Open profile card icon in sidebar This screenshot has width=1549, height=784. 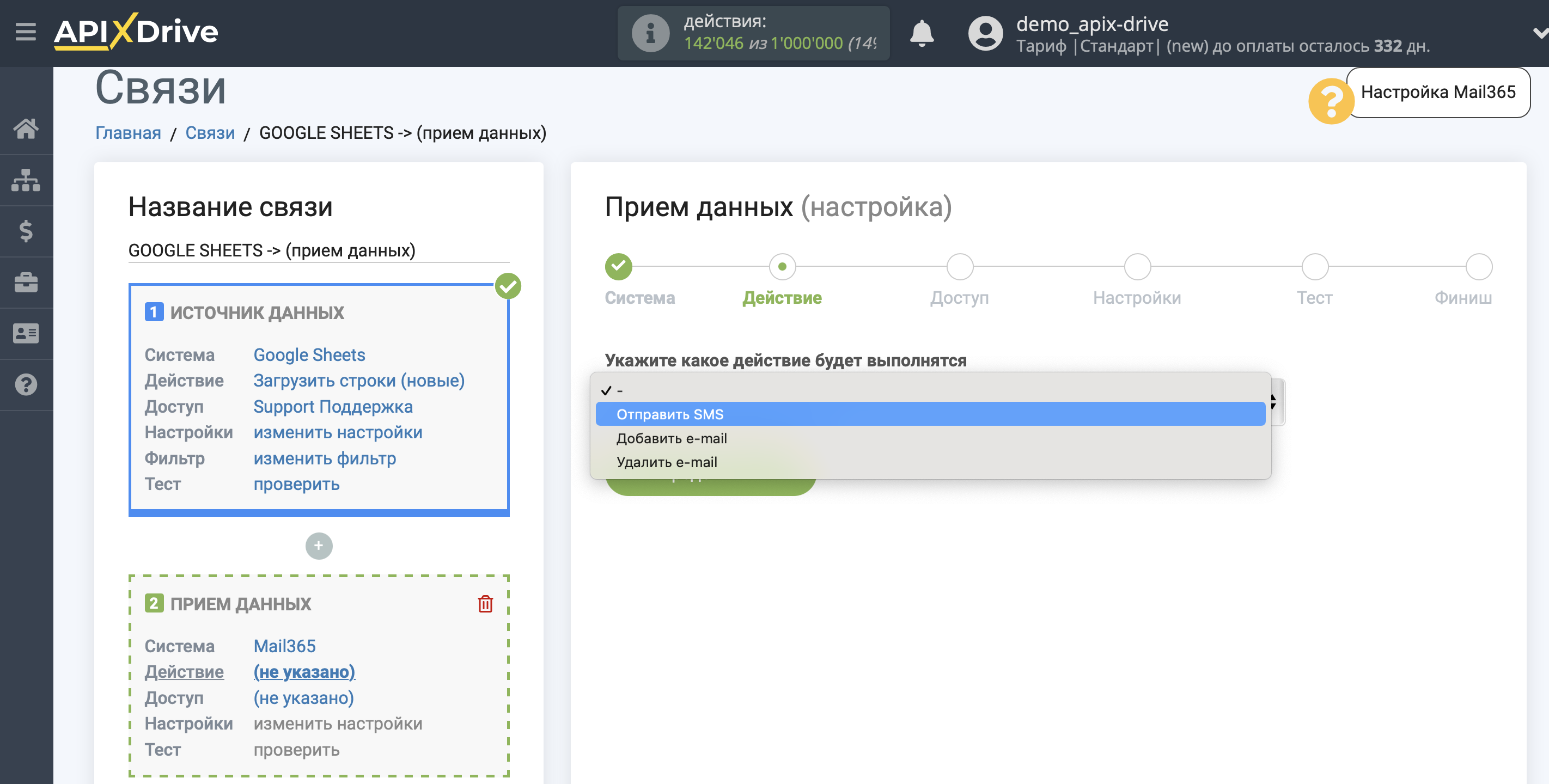tap(26, 333)
